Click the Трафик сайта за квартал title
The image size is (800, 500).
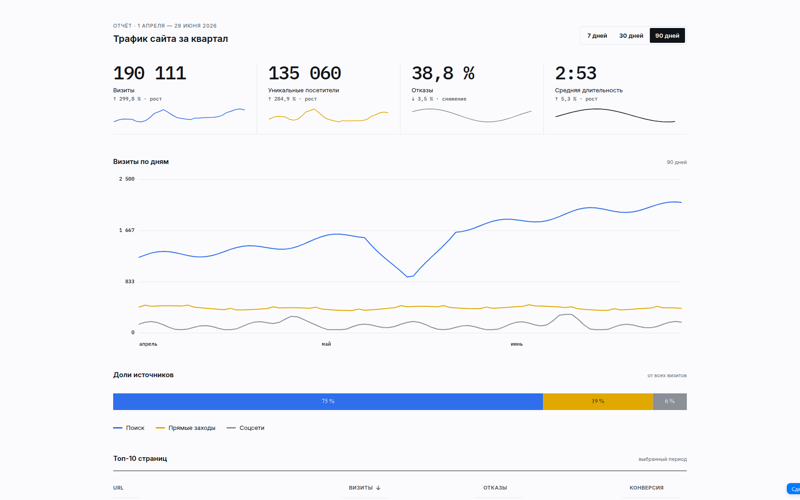(x=170, y=39)
